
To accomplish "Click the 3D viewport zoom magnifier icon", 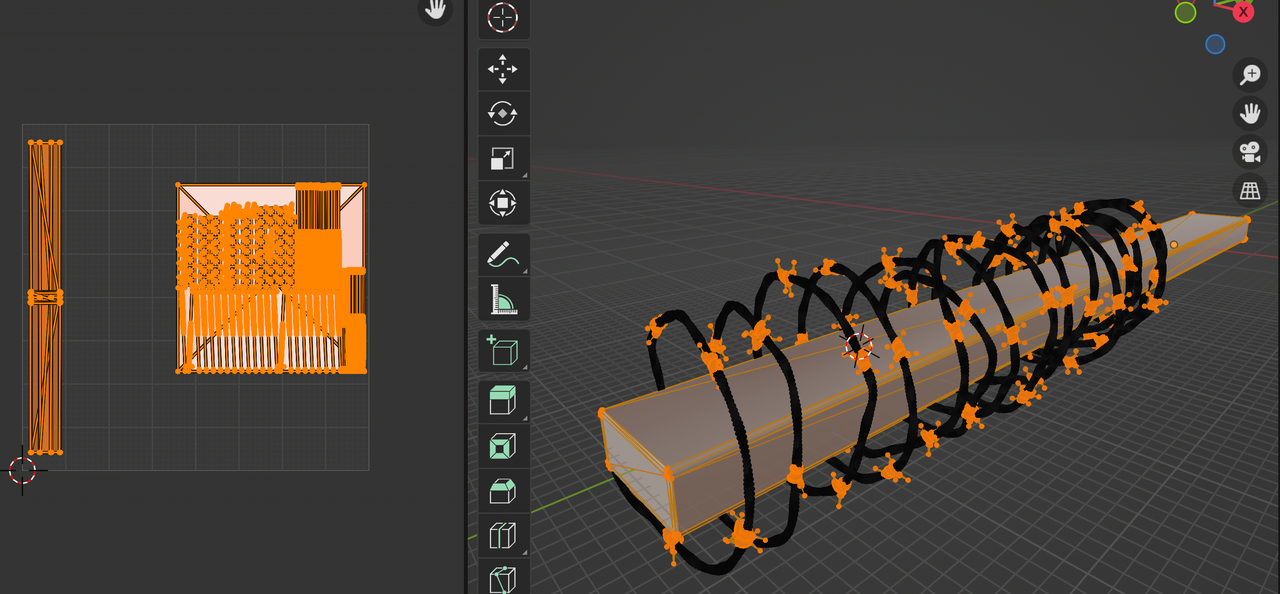I will 1250,74.
